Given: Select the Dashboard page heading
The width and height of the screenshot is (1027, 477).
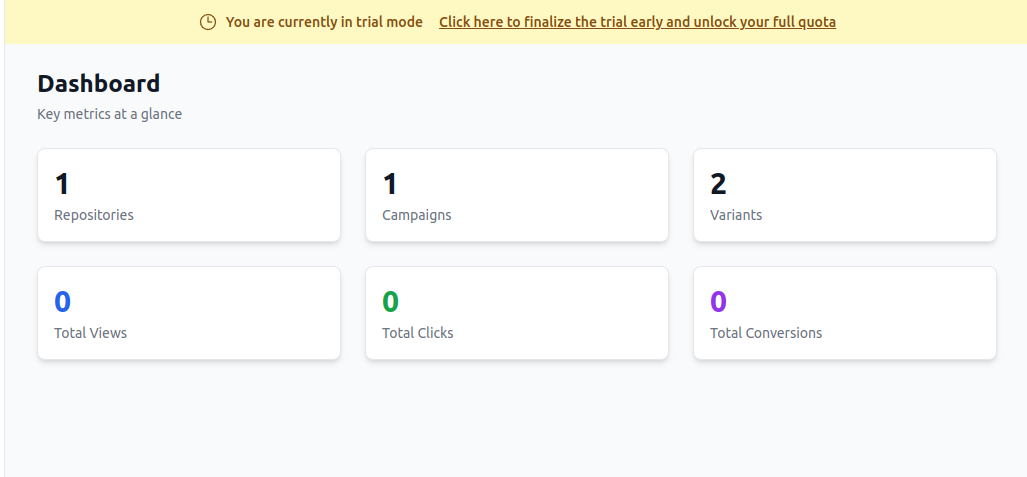Looking at the screenshot, I should (98, 84).
